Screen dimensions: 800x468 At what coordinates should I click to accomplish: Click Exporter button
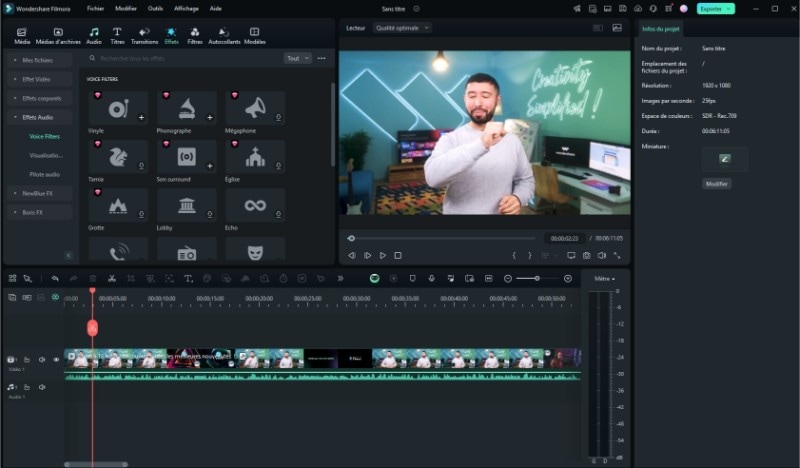715,9
